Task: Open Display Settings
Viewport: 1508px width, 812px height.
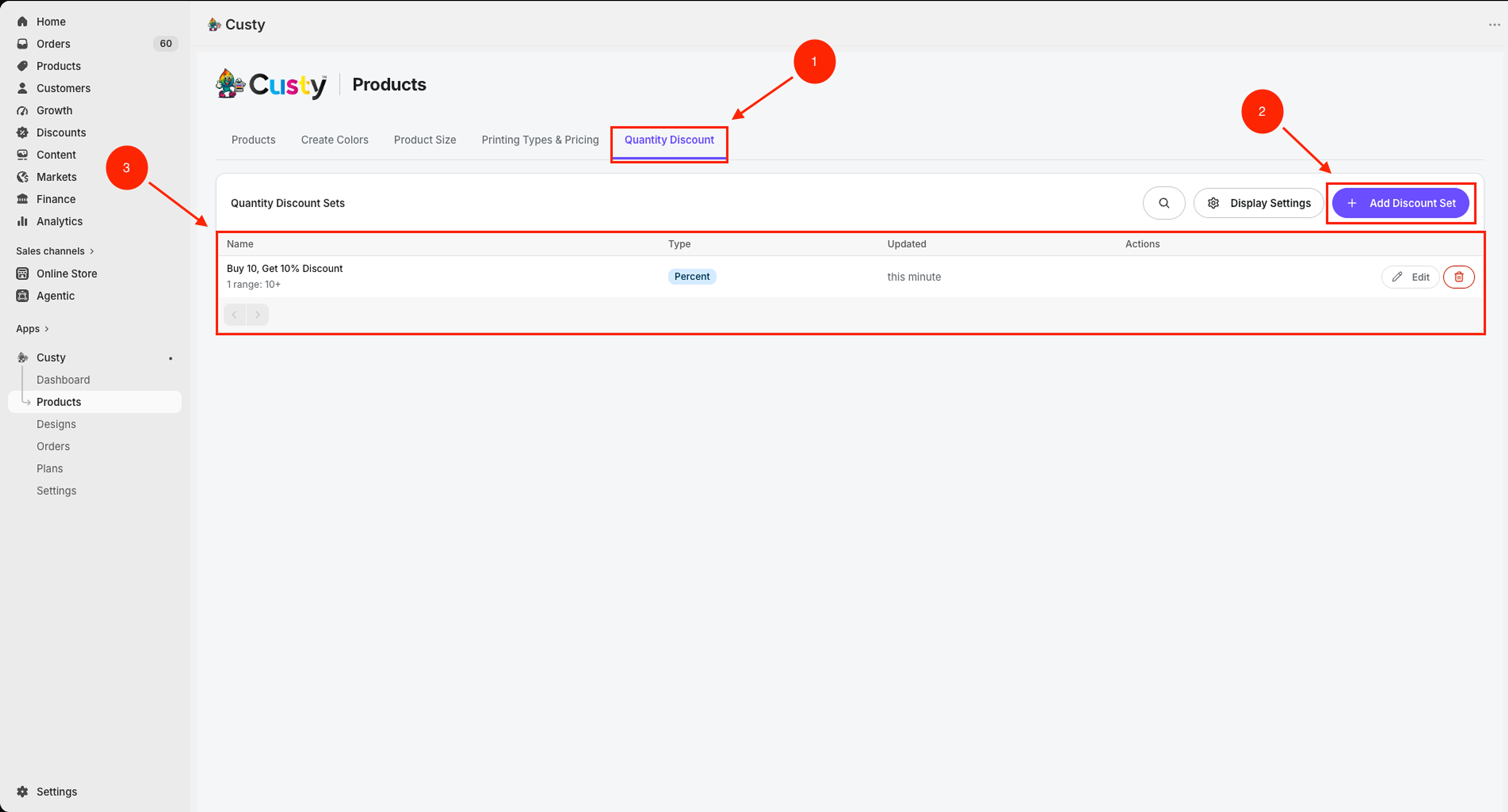Action: click(x=1259, y=203)
